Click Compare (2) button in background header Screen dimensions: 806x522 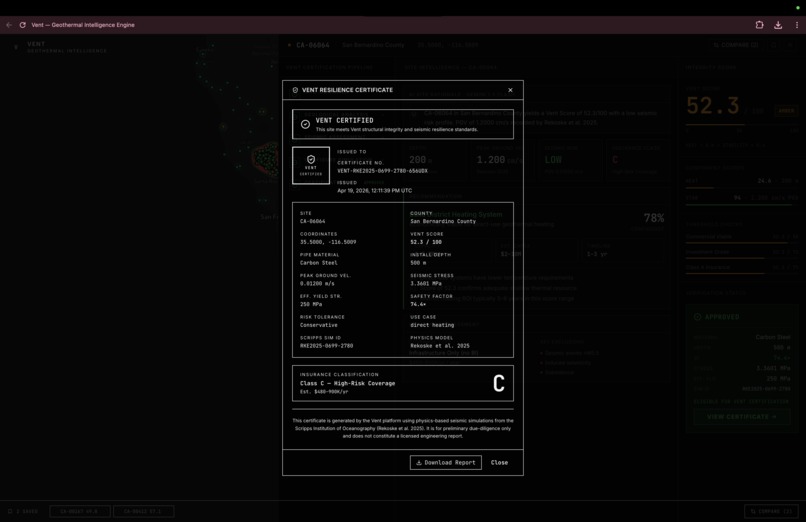click(736, 45)
